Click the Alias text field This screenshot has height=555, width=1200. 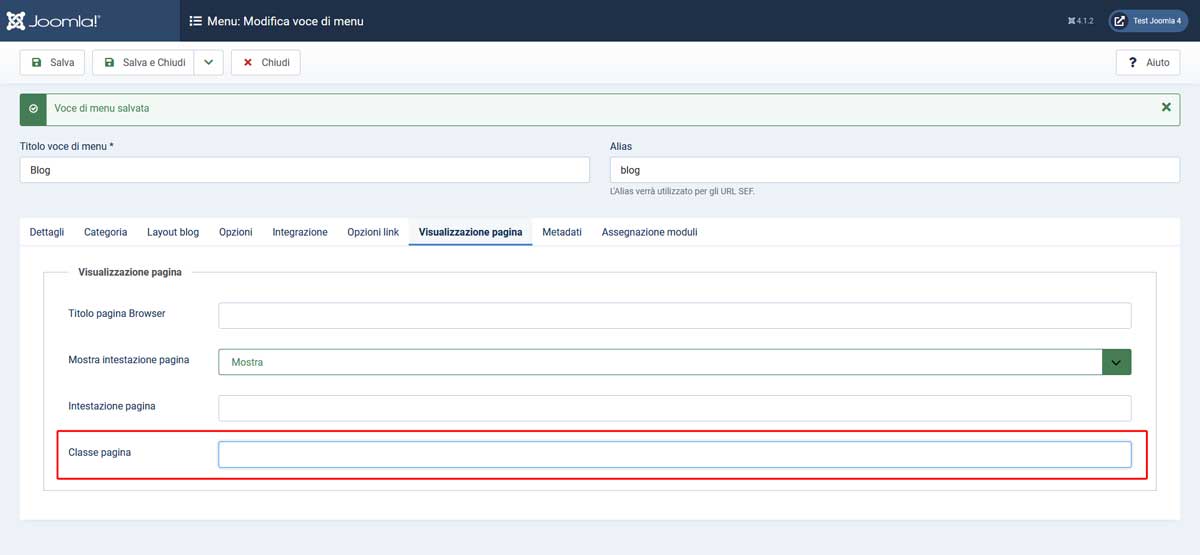[894, 170]
